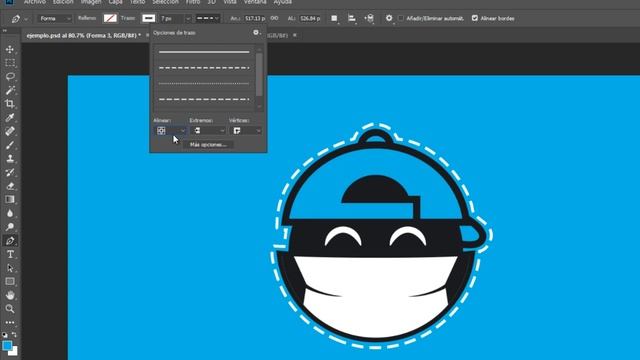Select the Rectangular Marquee tool
The image size is (640, 360).
point(10,63)
